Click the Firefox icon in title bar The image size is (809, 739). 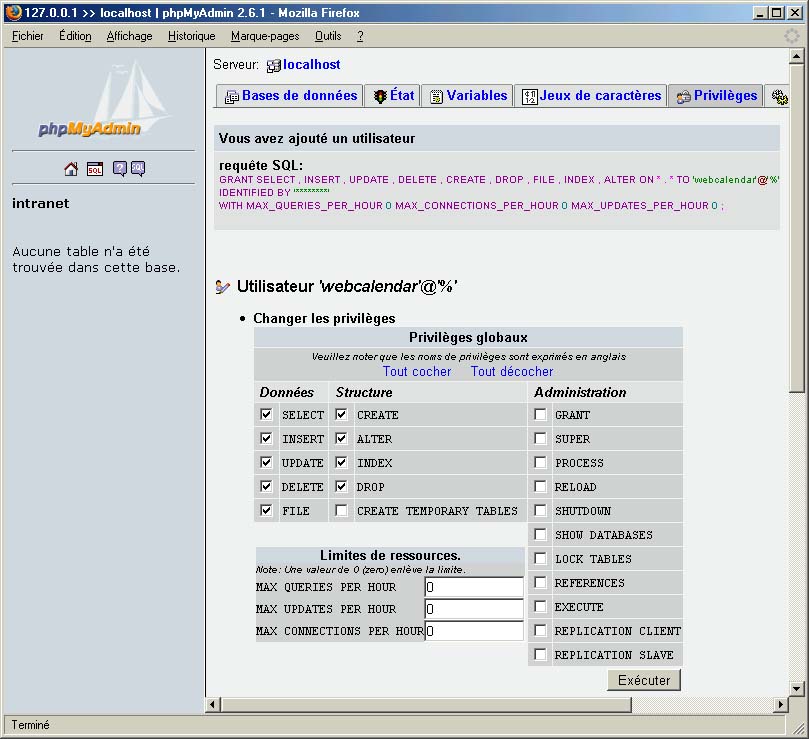coord(13,12)
